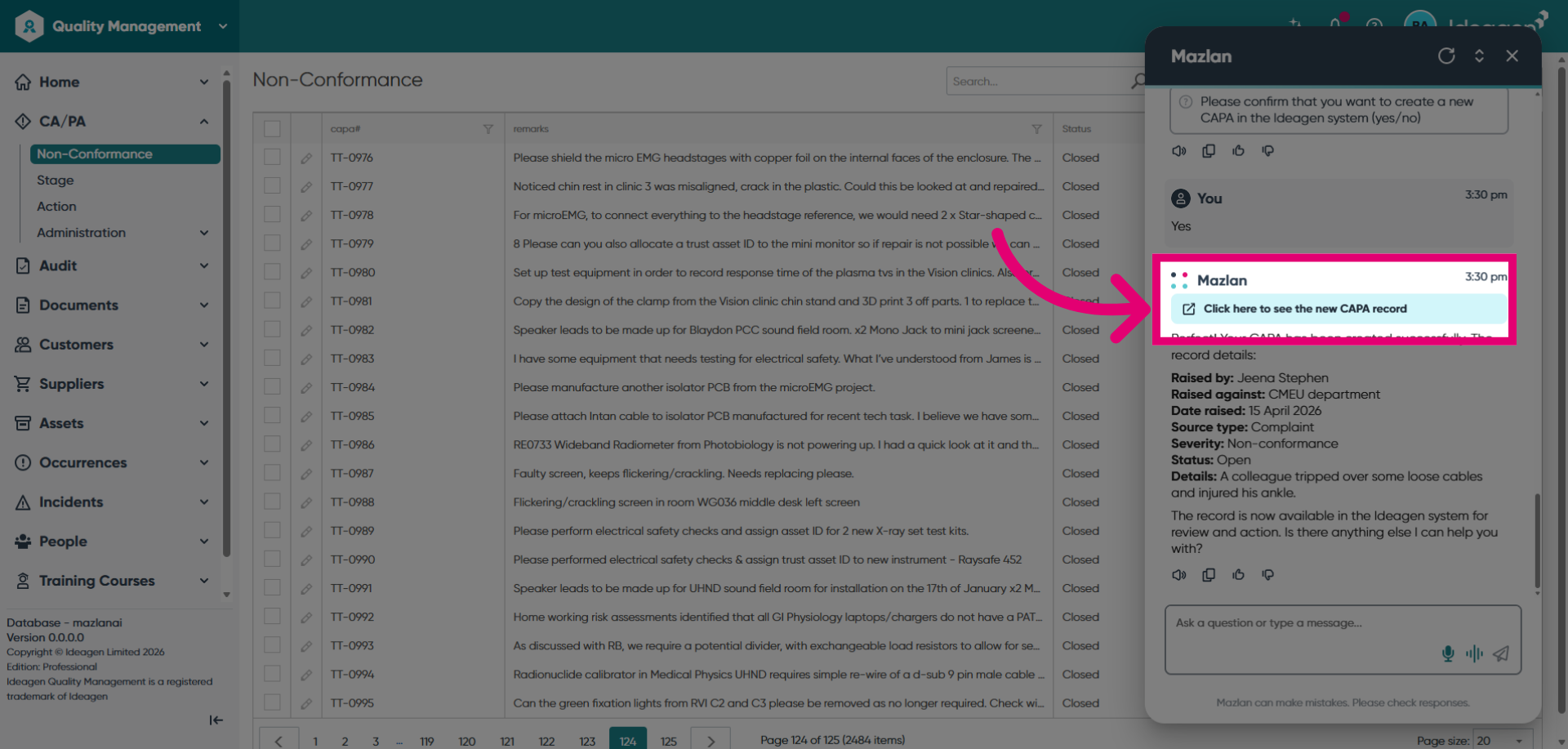
Task: Click the microphone icon in message box
Action: point(1448,653)
